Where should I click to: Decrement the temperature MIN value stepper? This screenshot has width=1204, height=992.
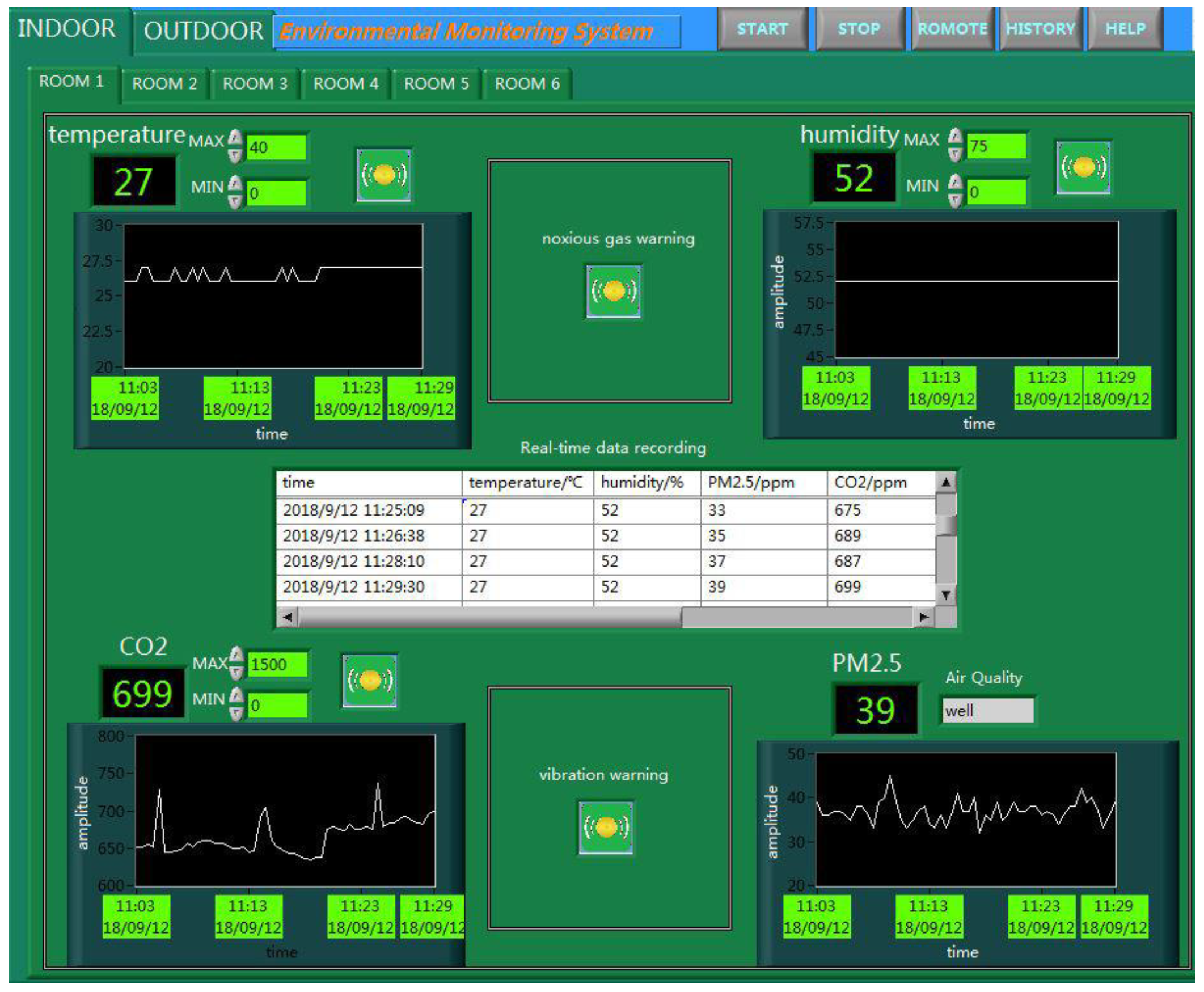coord(235,201)
